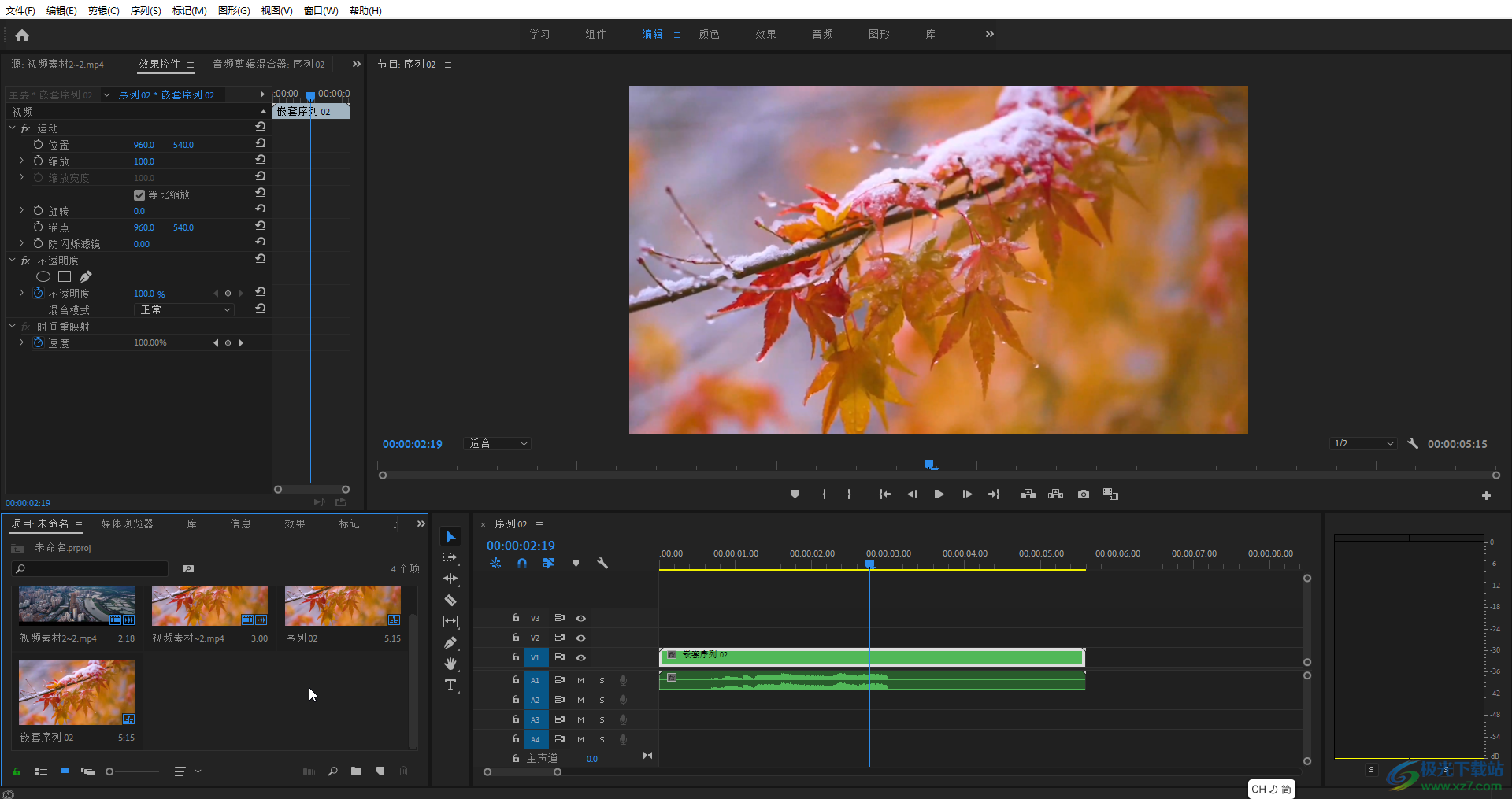Viewport: 1512px width, 799px height.
Task: Step back one frame
Action: click(x=912, y=494)
